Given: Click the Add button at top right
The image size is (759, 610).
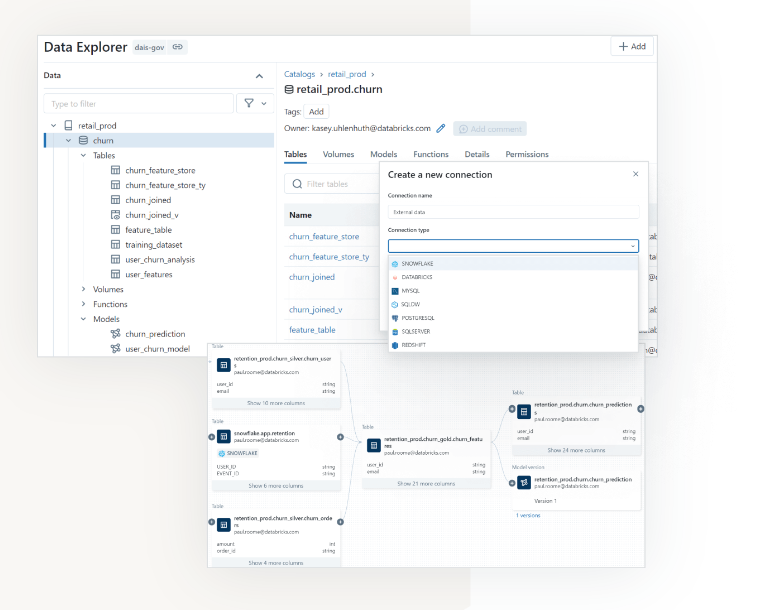Looking at the screenshot, I should (632, 47).
